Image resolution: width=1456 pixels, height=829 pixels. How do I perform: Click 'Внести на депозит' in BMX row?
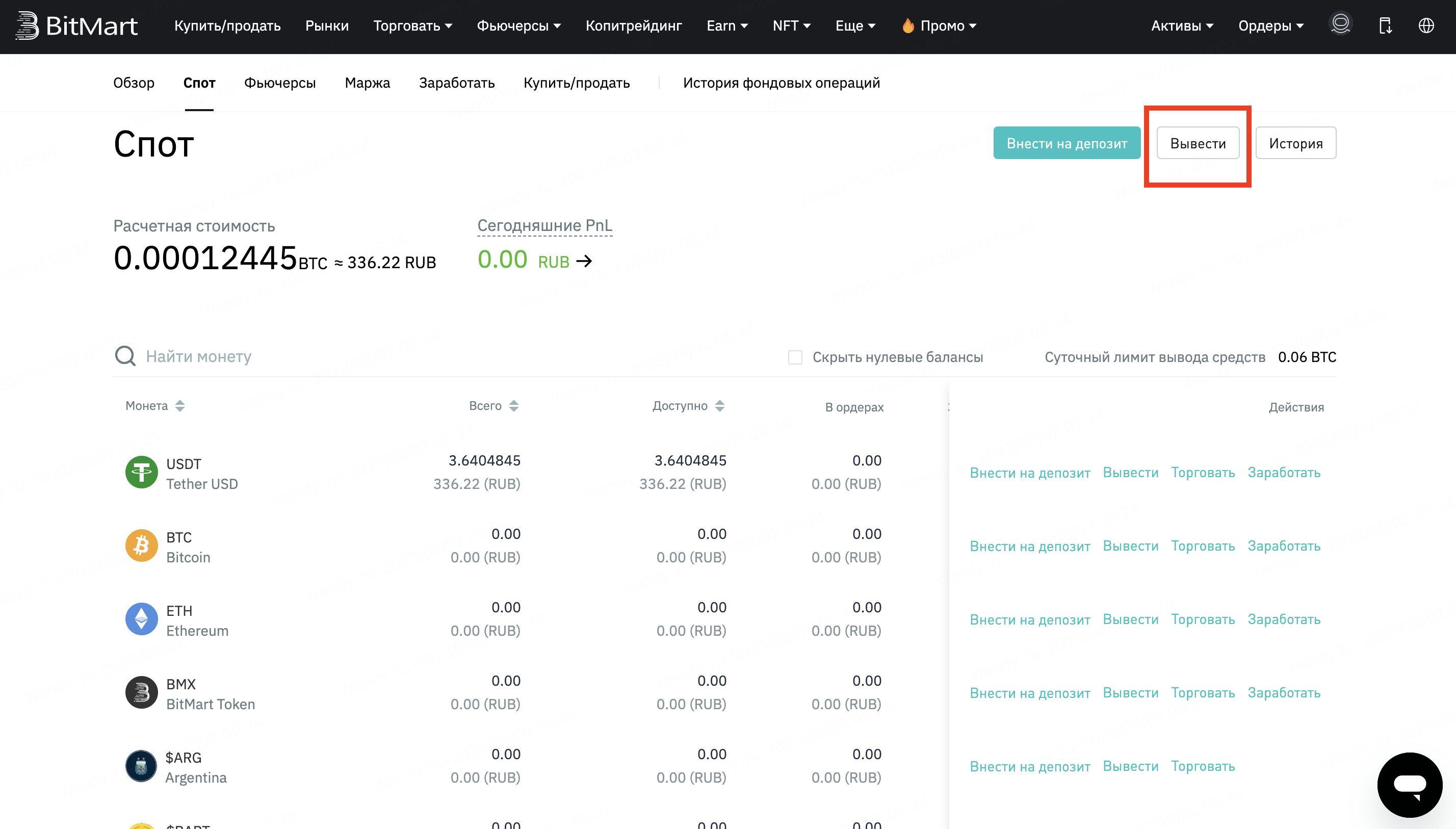1030,693
